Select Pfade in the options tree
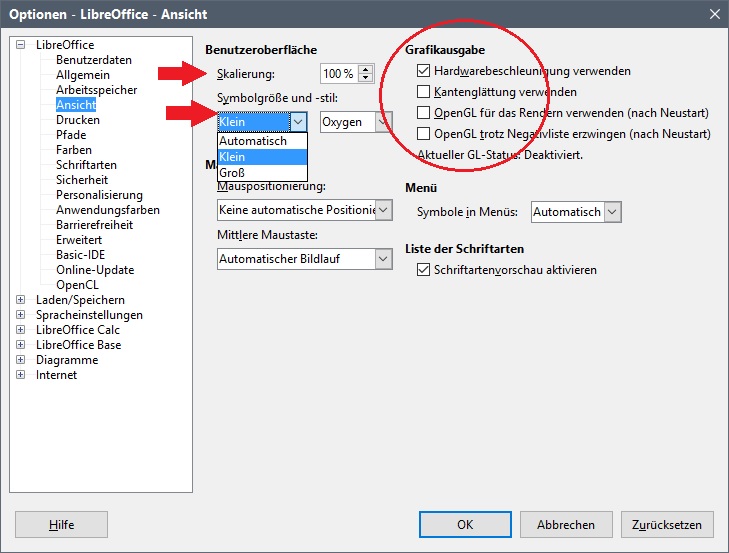The width and height of the screenshot is (729, 553). (x=71, y=135)
